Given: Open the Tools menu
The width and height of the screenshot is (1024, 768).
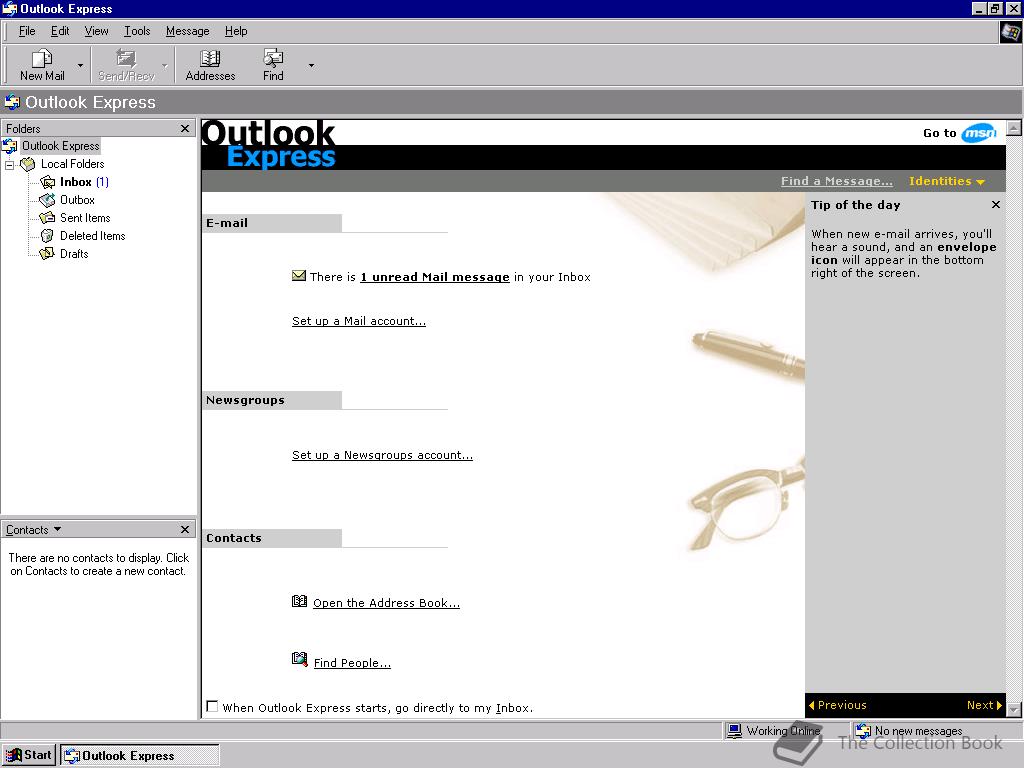Looking at the screenshot, I should pos(137,31).
